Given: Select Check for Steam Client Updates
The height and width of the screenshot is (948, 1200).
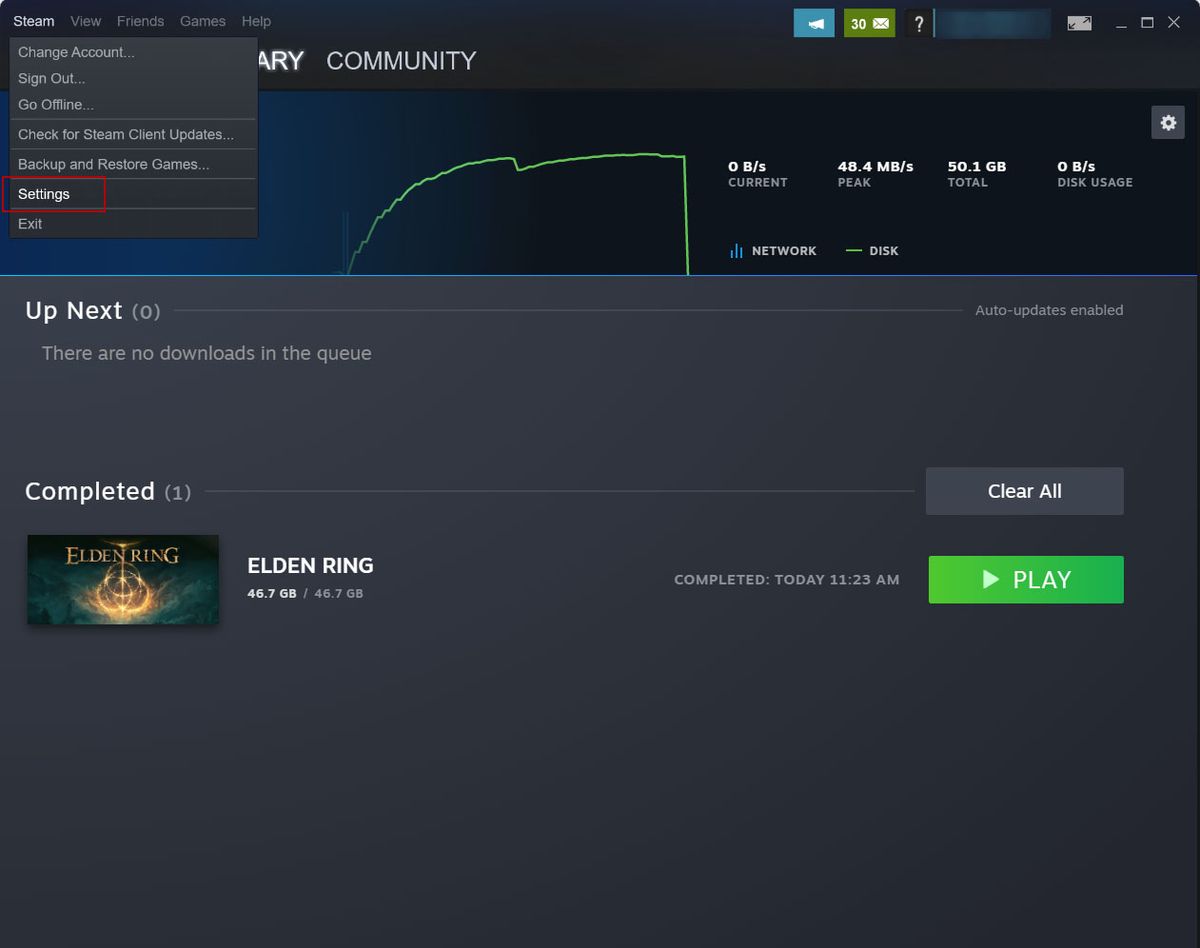Looking at the screenshot, I should (x=126, y=134).
